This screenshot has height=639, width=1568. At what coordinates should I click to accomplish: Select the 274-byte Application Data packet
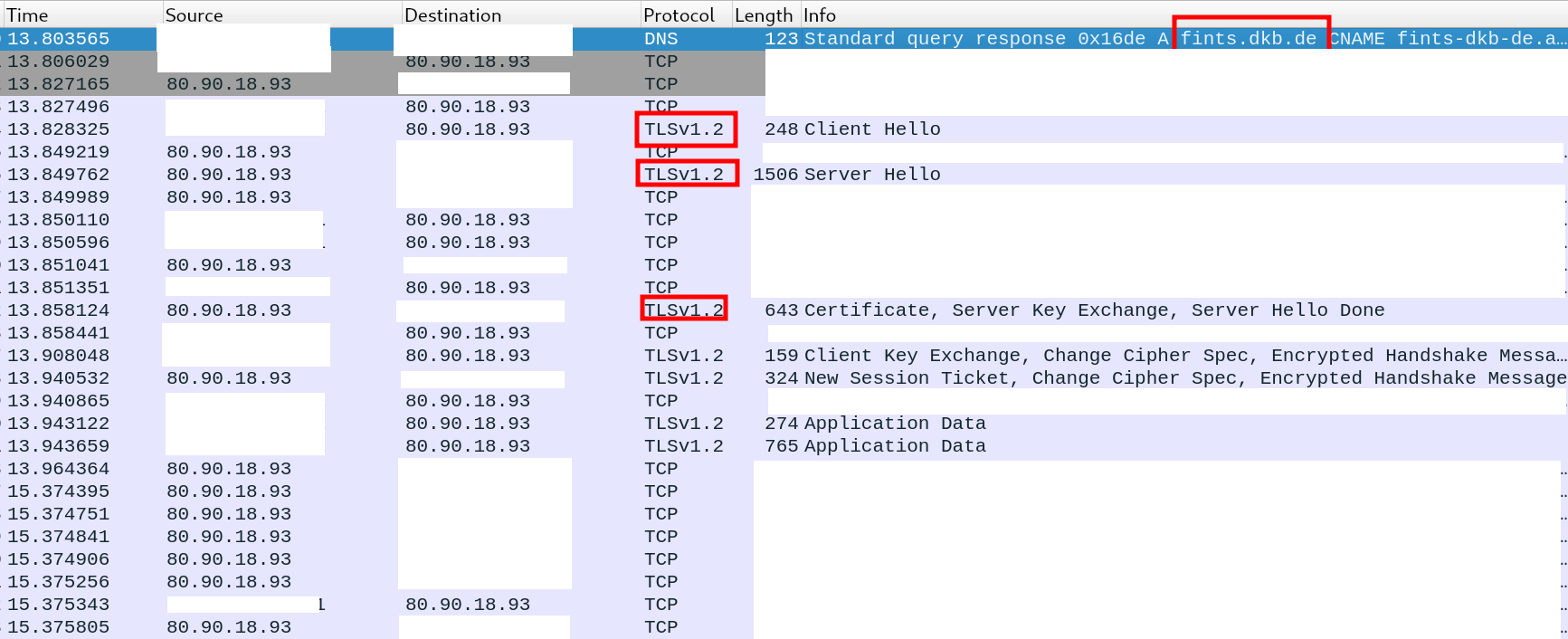pos(894,424)
